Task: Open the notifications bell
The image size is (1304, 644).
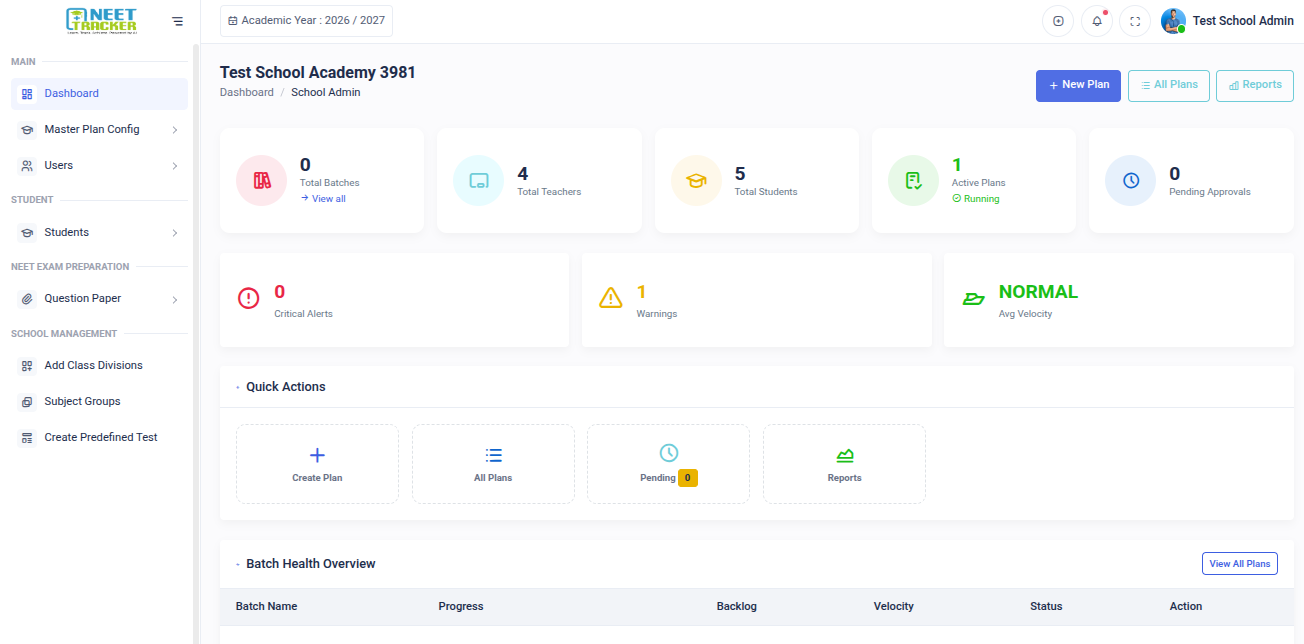Action: point(1097,21)
